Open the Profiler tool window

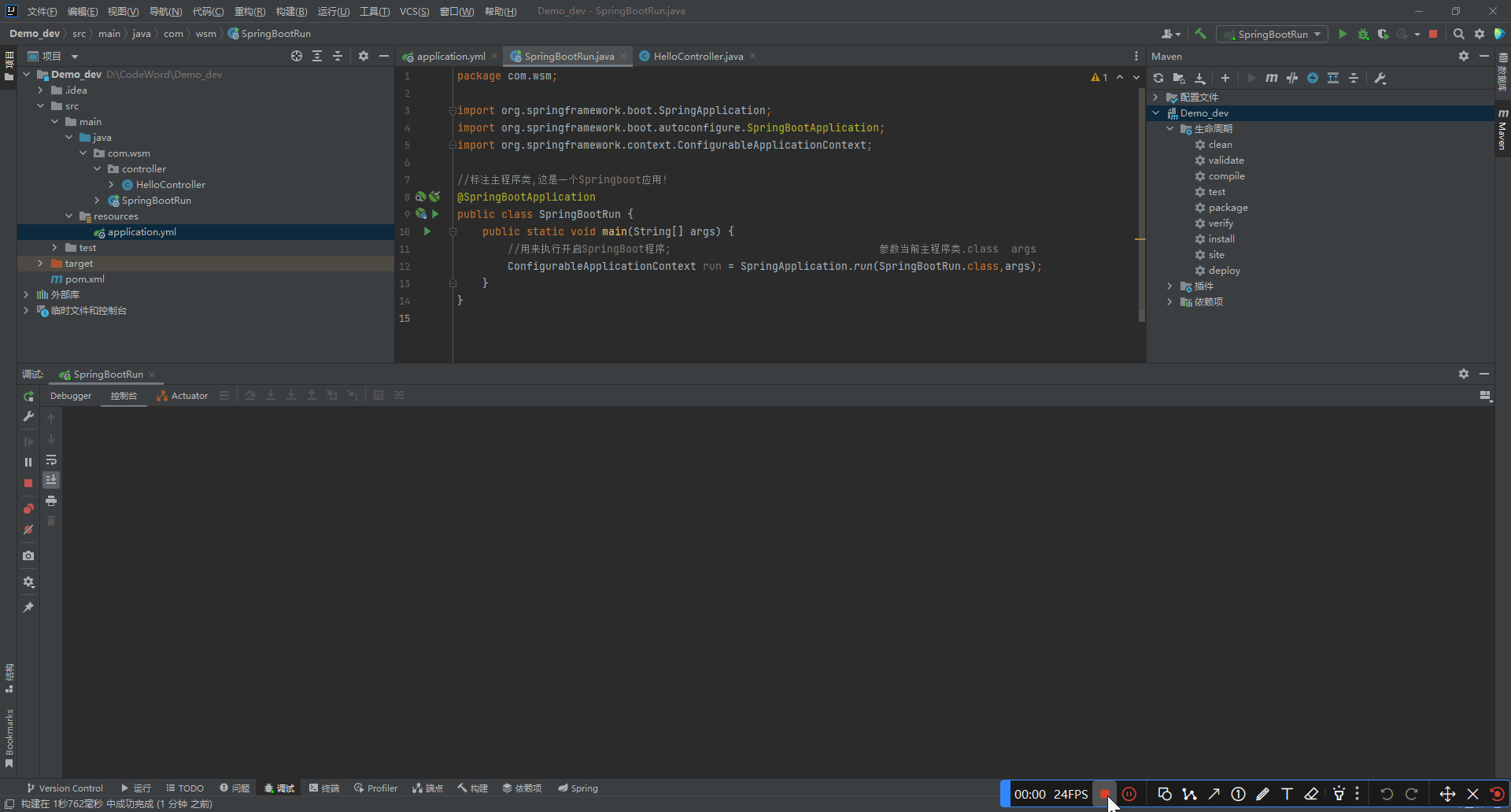pos(375,788)
